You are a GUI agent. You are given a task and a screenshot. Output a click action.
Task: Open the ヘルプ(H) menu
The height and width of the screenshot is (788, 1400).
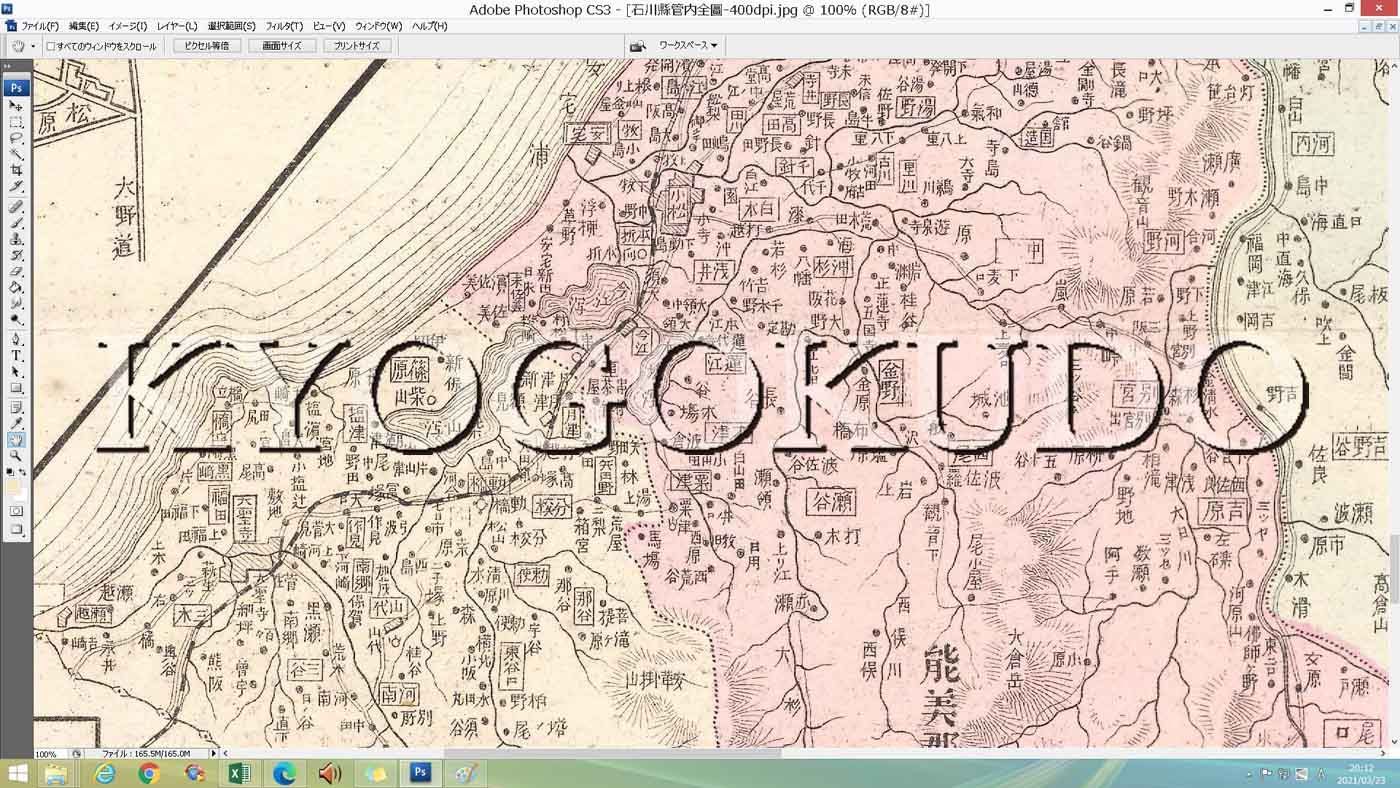click(x=430, y=26)
